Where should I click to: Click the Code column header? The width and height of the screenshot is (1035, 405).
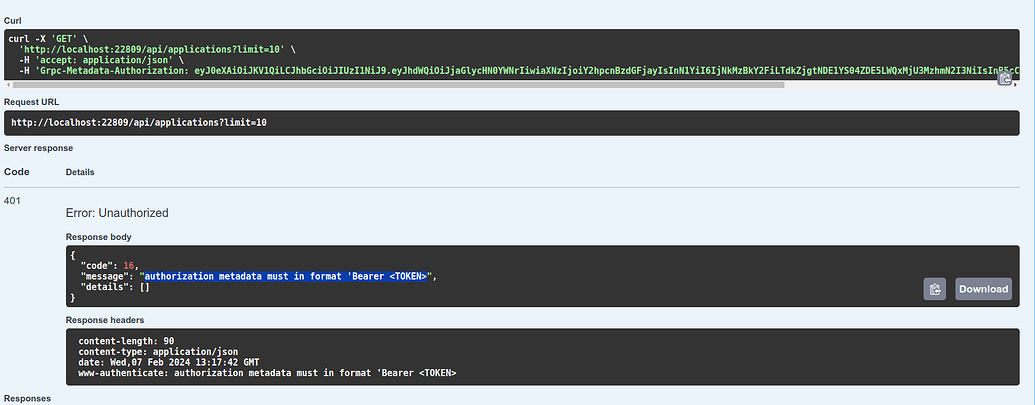[x=17, y=172]
